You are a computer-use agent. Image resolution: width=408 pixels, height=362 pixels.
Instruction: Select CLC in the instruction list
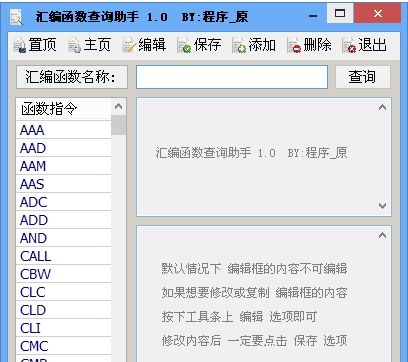click(x=63, y=292)
